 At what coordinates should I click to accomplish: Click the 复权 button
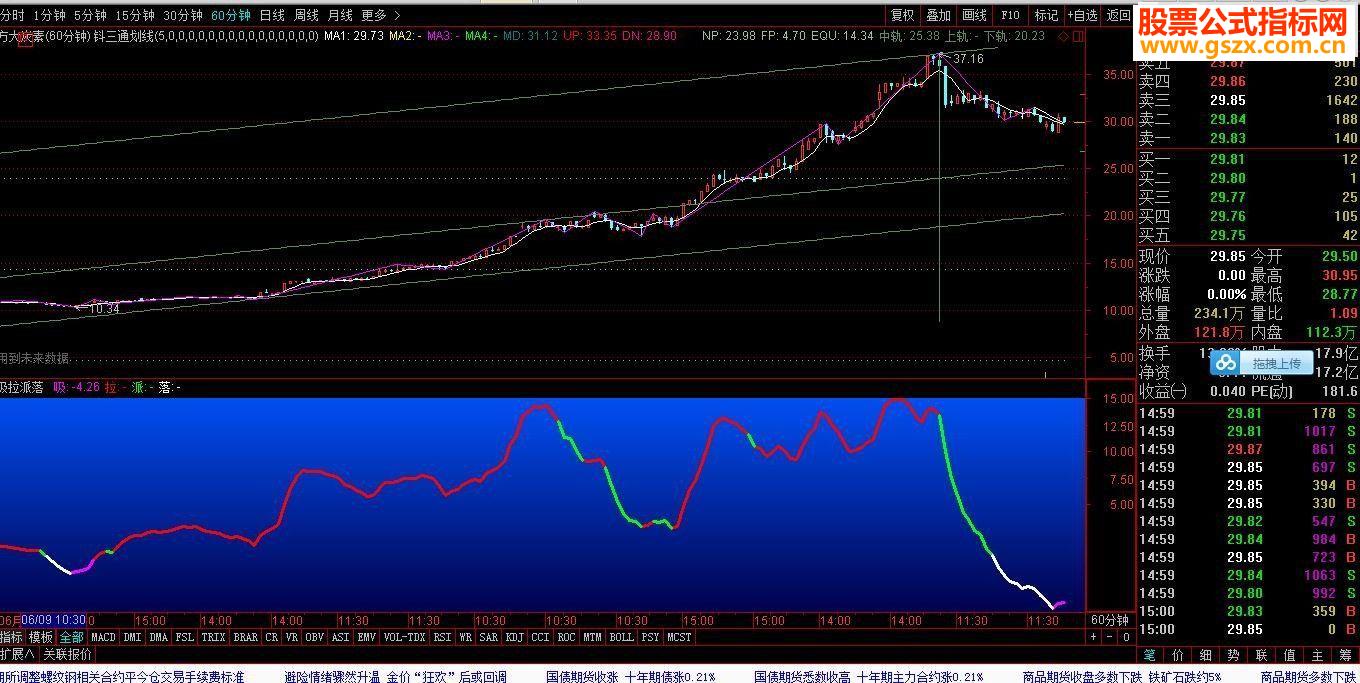tap(903, 15)
